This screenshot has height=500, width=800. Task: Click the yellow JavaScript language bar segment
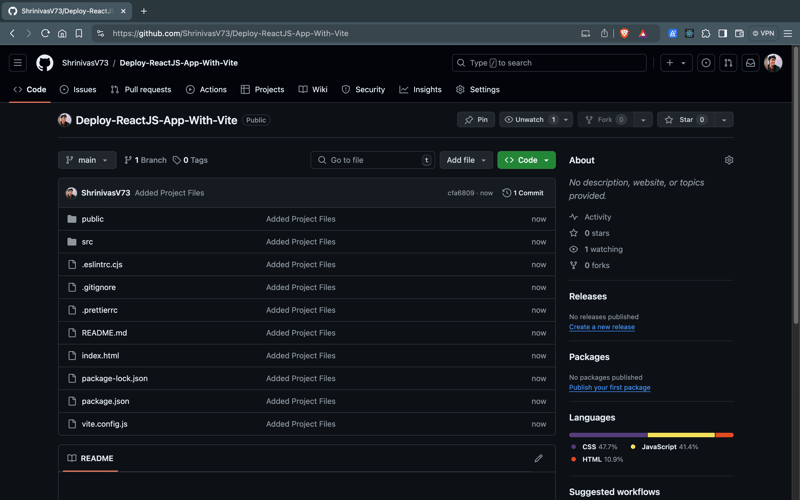[x=681, y=435]
